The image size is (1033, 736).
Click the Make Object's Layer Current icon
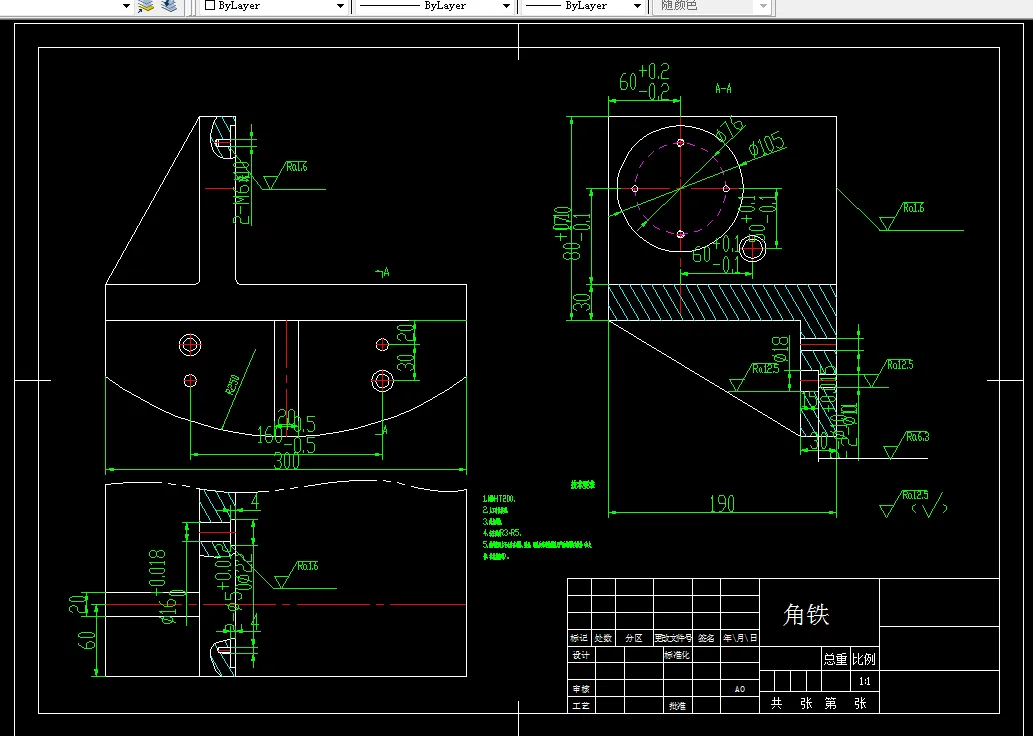146,6
